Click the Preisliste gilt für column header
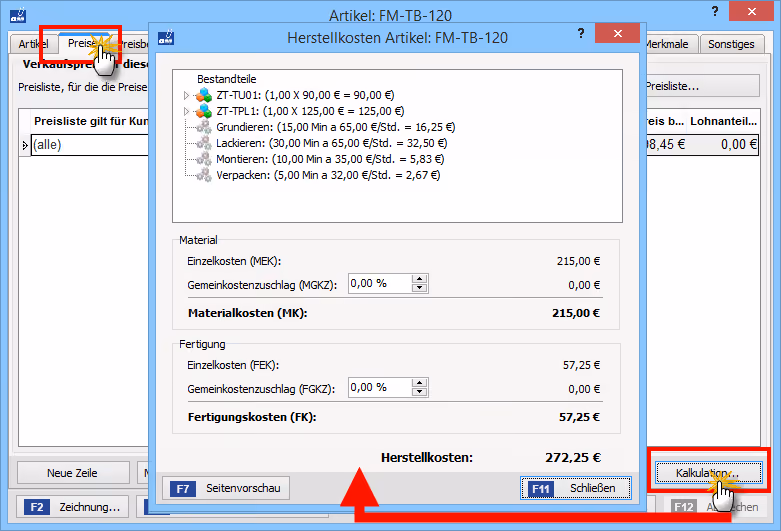The height and width of the screenshot is (531, 781). [91, 121]
